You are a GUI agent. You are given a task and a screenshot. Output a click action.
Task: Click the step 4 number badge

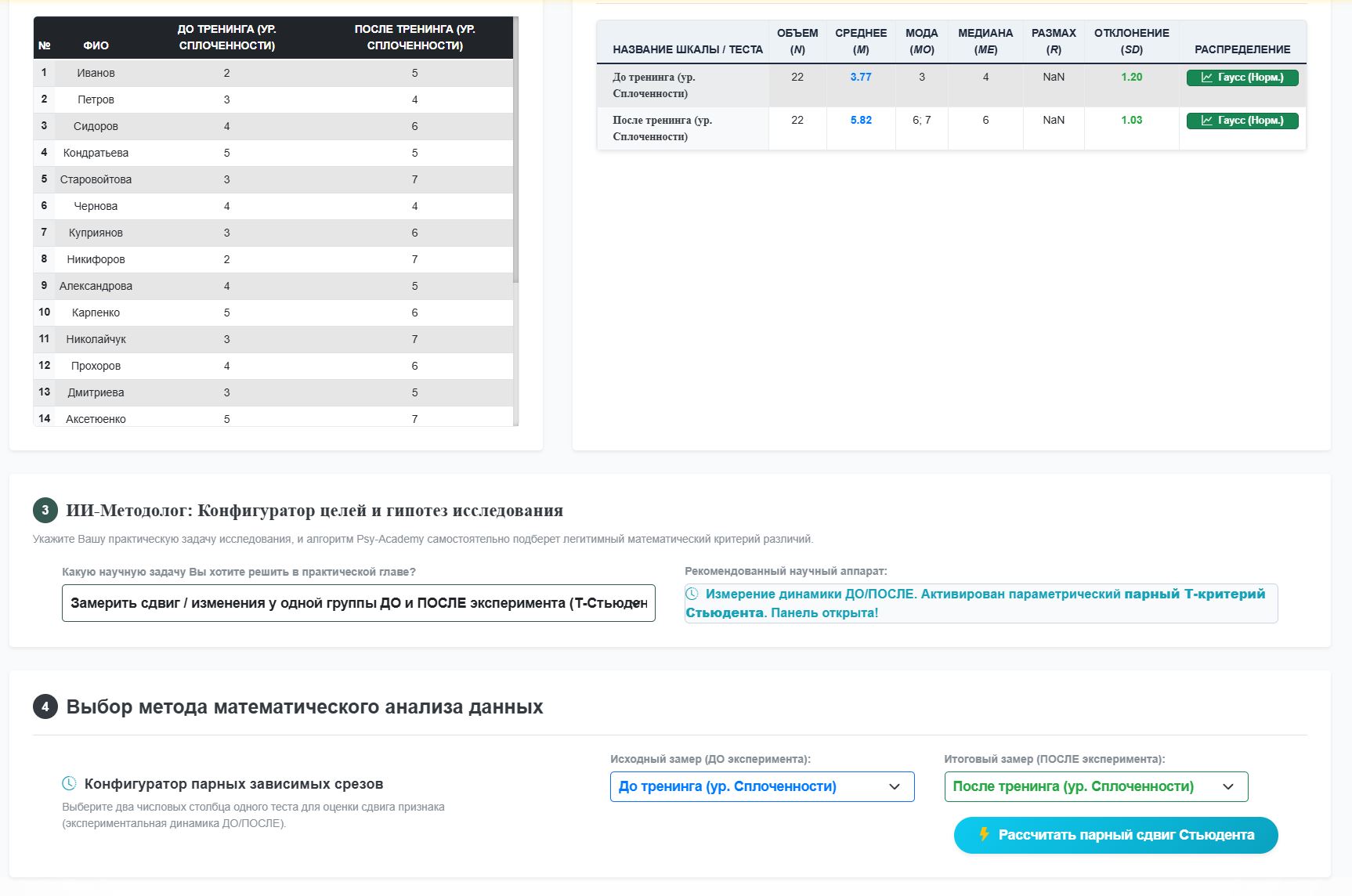[x=45, y=706]
